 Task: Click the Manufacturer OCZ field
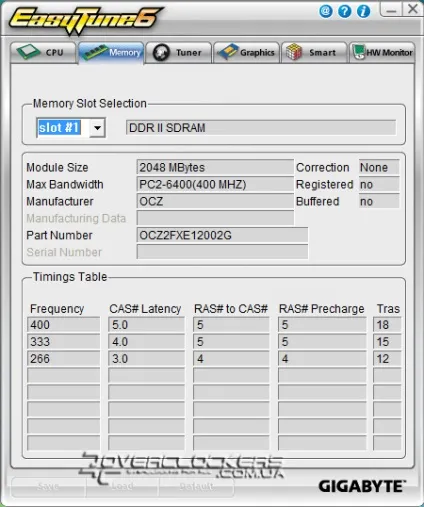pyautogui.click(x=215, y=201)
